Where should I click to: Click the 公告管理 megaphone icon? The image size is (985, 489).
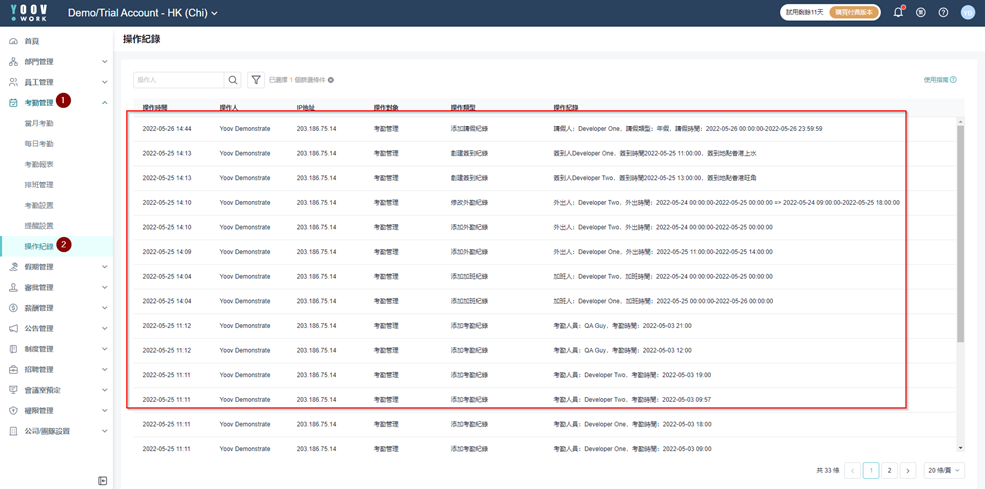13,328
